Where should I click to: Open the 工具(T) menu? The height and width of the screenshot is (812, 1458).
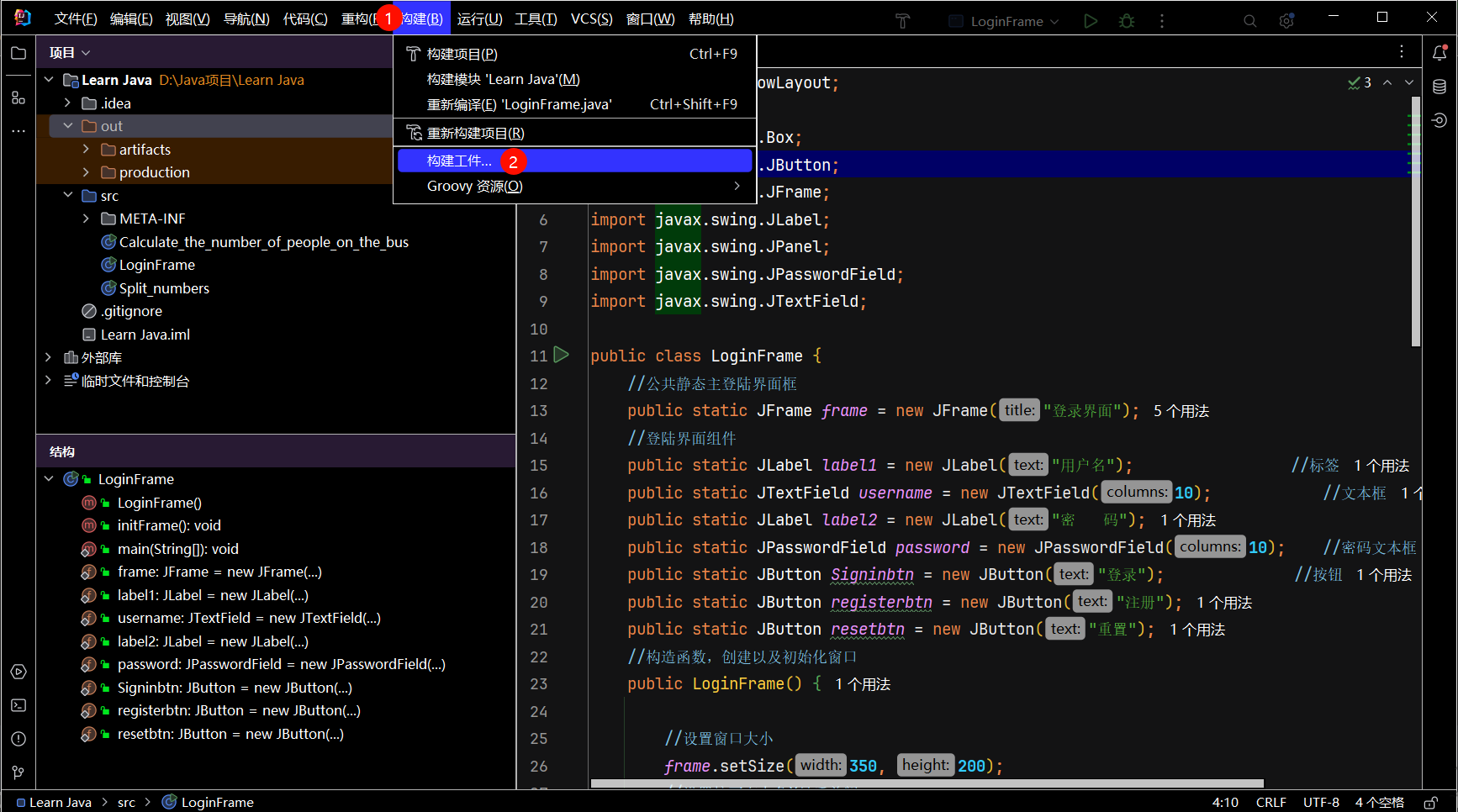coord(536,18)
